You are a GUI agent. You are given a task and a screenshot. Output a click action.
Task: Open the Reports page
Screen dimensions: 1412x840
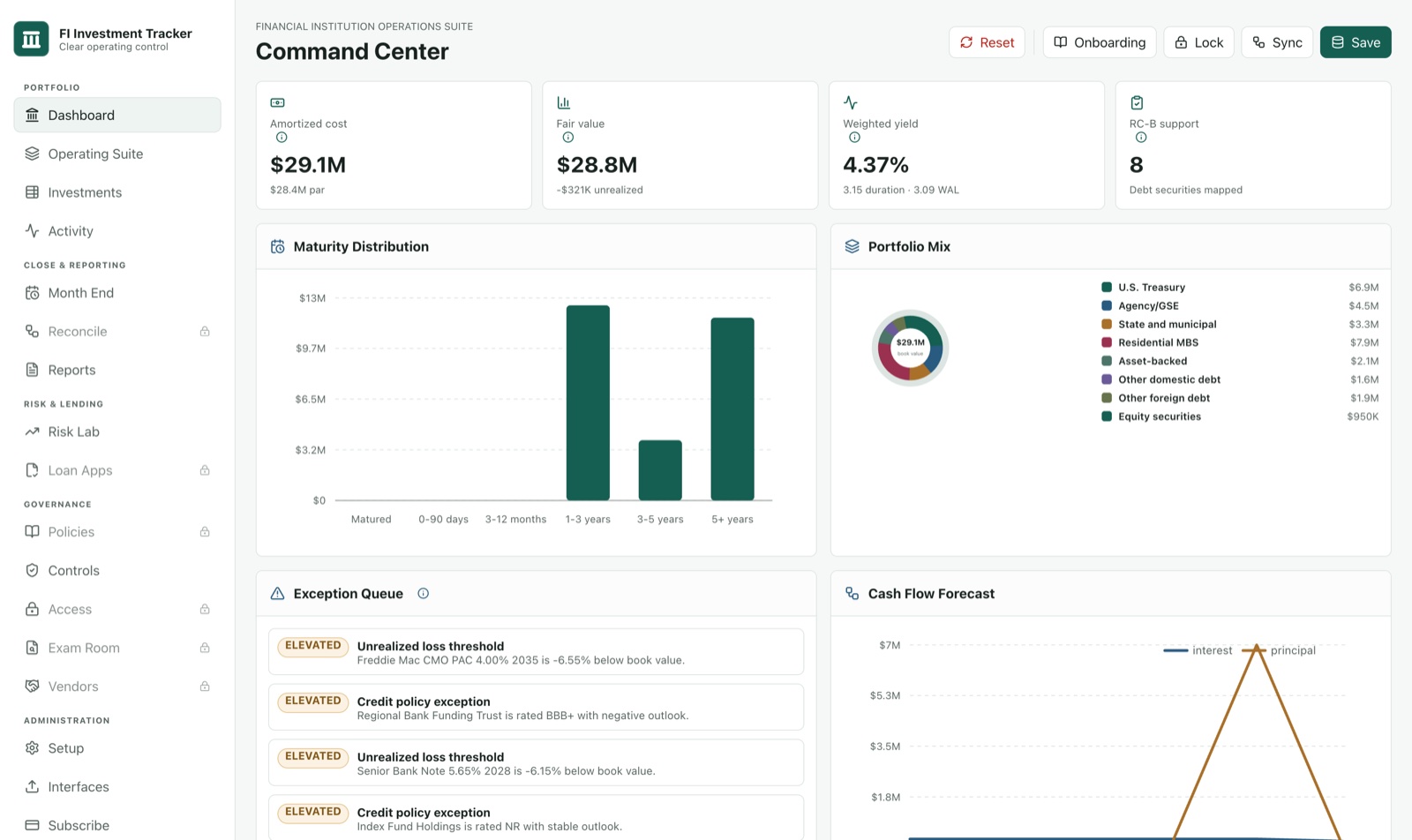coord(117,370)
